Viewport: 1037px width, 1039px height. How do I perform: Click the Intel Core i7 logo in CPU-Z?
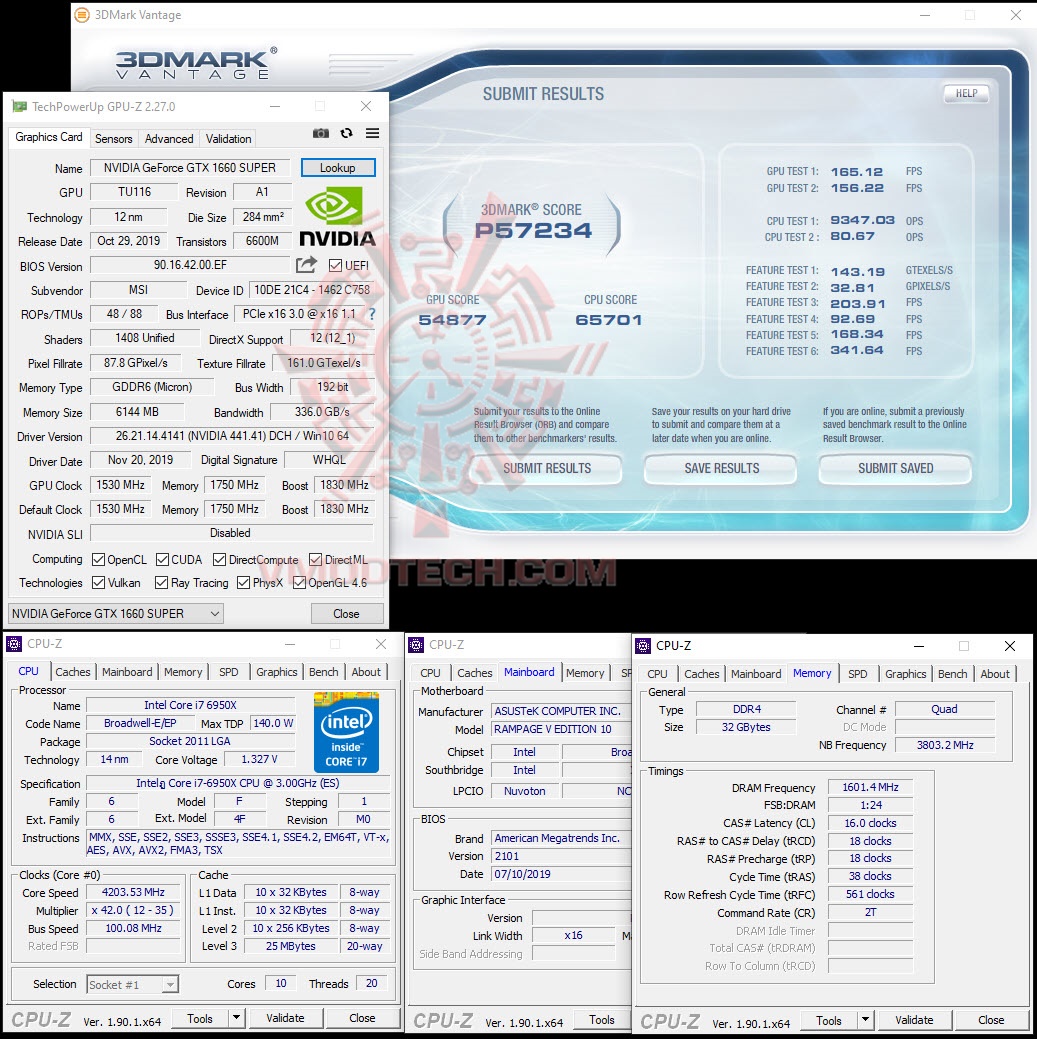(347, 732)
